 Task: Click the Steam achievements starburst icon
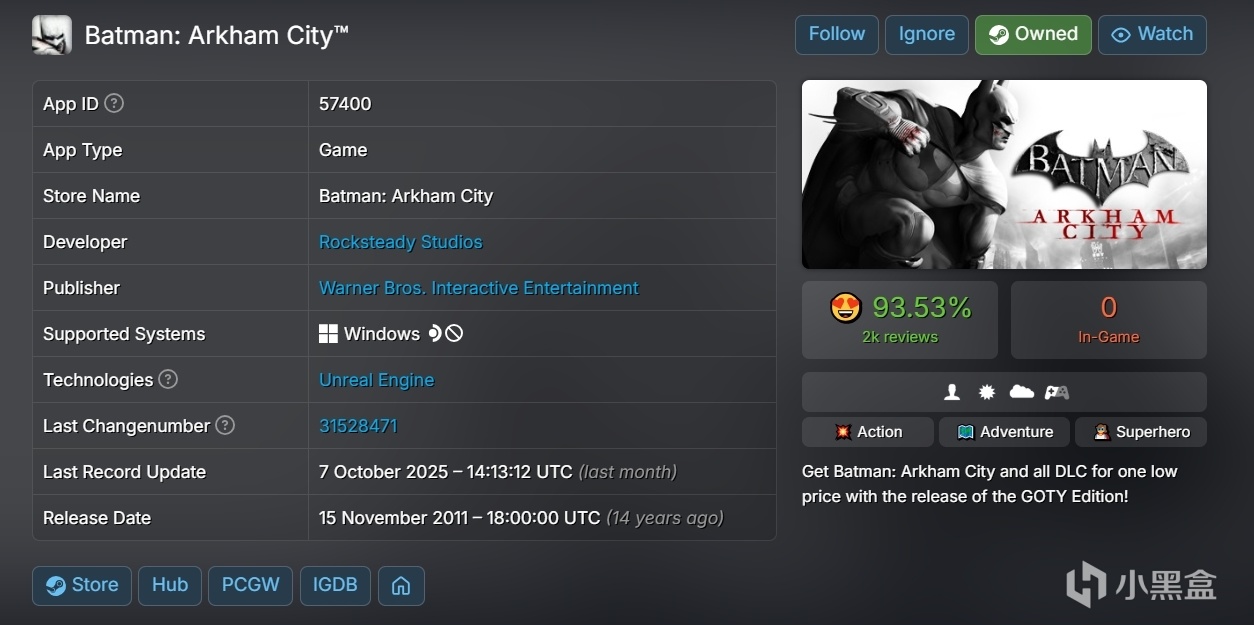coord(987,392)
